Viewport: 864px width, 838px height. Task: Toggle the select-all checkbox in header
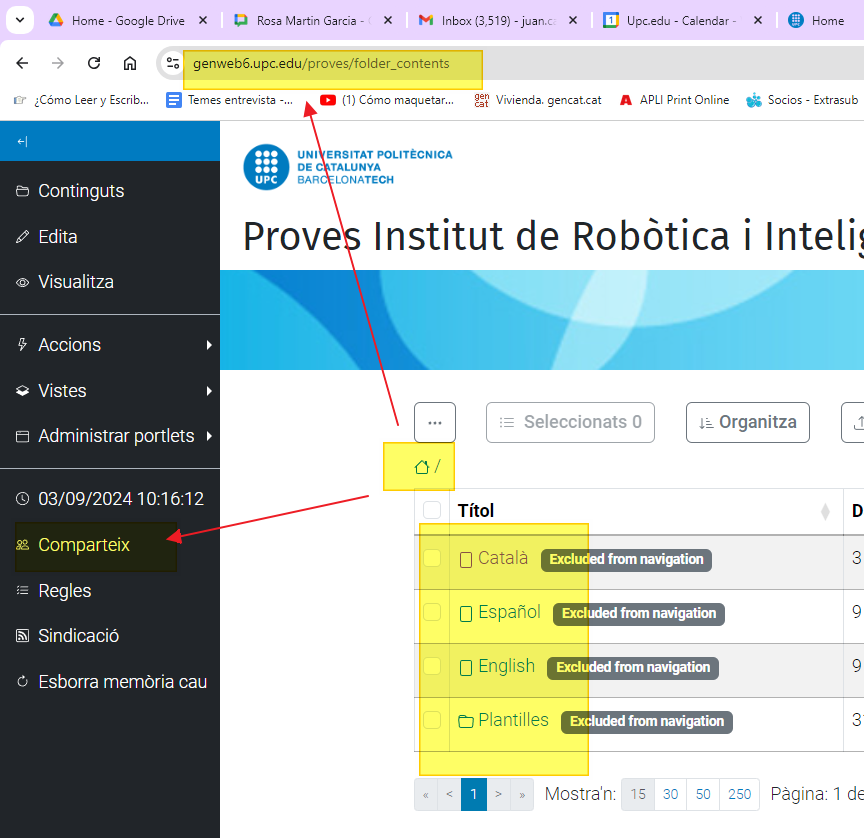click(x=432, y=510)
